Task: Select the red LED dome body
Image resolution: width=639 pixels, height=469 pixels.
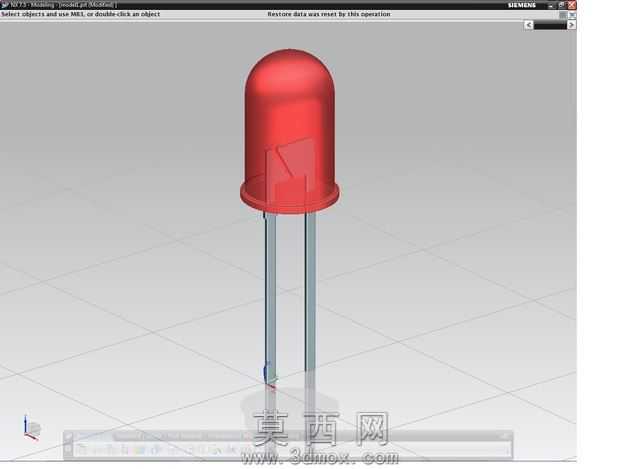Action: (290, 114)
